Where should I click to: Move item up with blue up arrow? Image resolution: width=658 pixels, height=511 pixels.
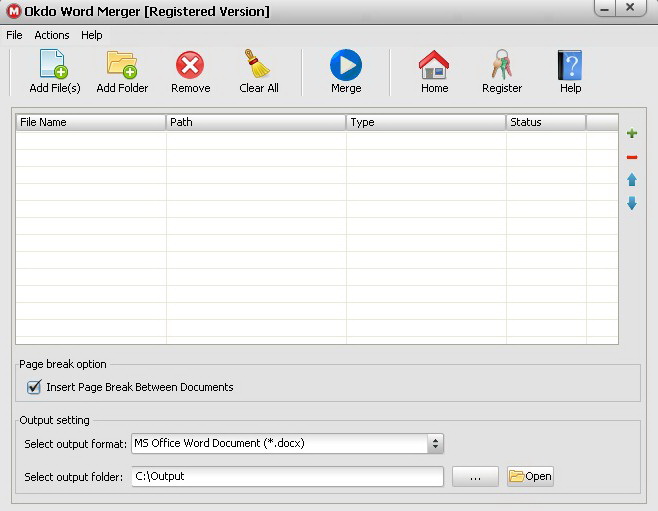pos(632,180)
